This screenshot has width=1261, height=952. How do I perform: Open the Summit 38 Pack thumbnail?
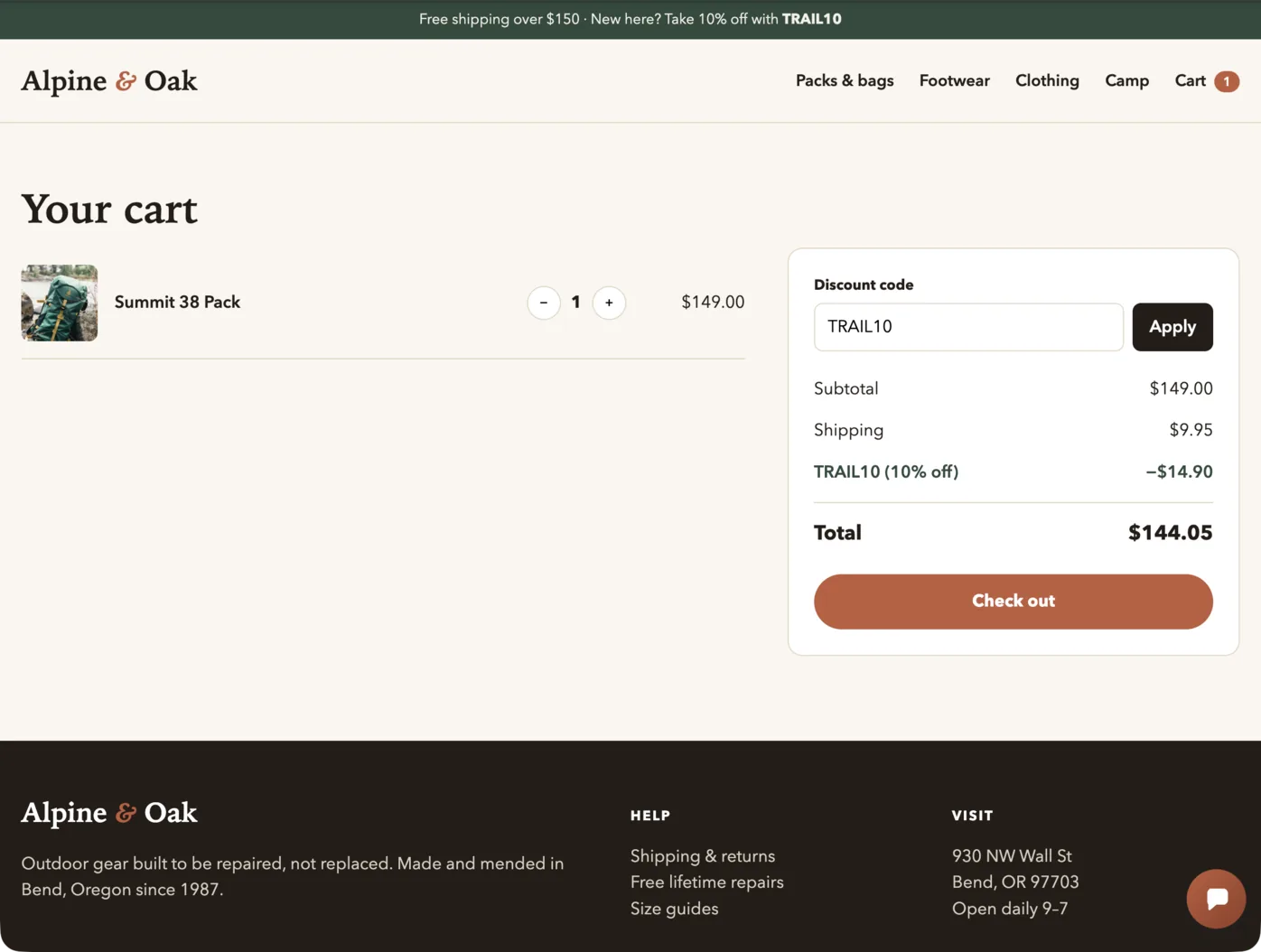pyautogui.click(x=60, y=303)
